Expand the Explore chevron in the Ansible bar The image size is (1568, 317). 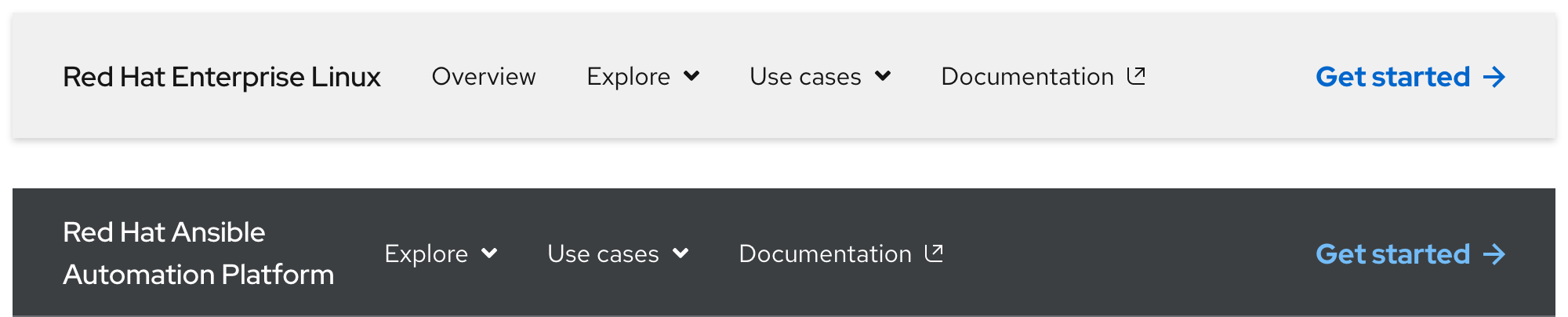[489, 253]
